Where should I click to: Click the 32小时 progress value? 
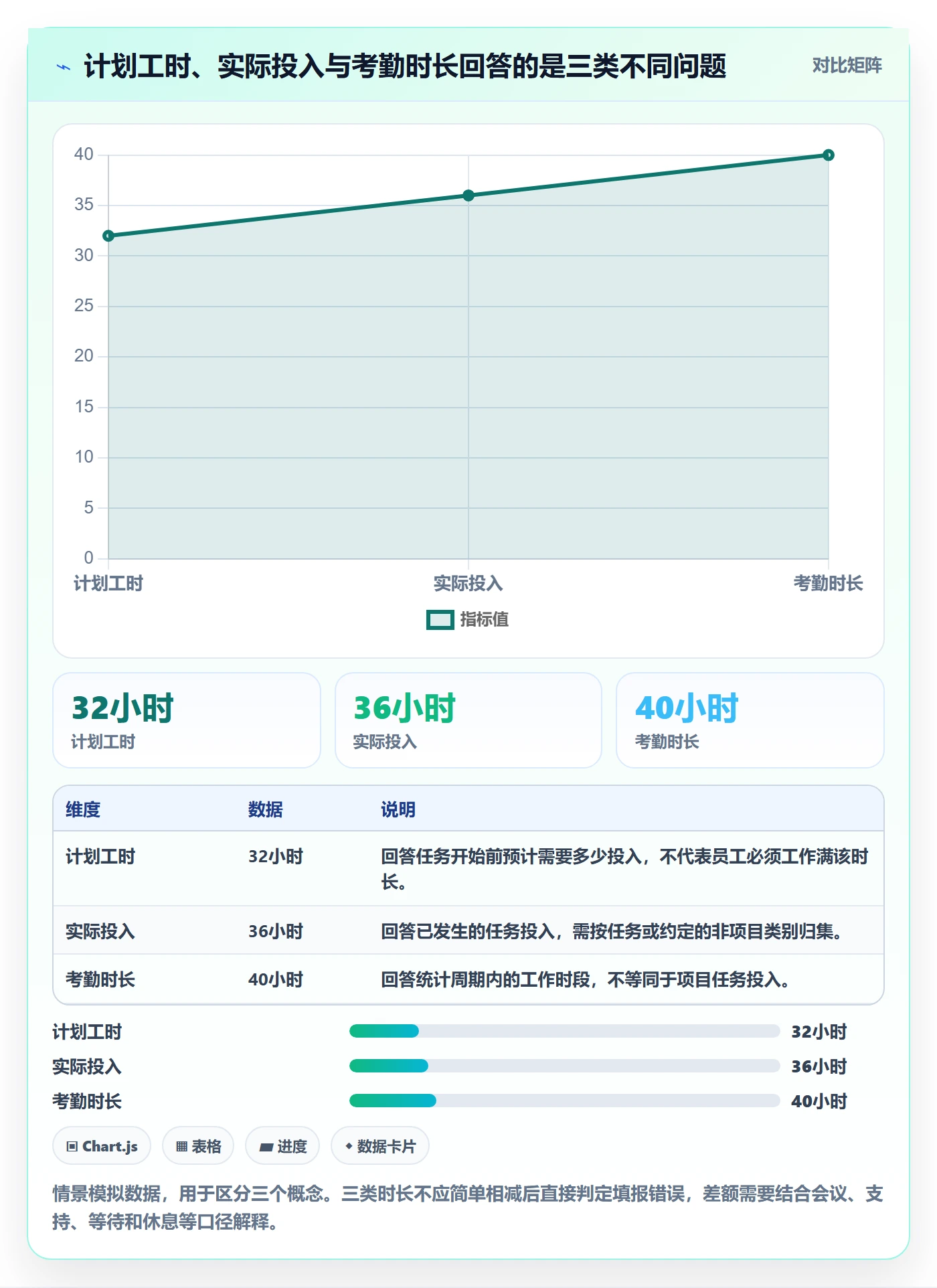[819, 1032]
